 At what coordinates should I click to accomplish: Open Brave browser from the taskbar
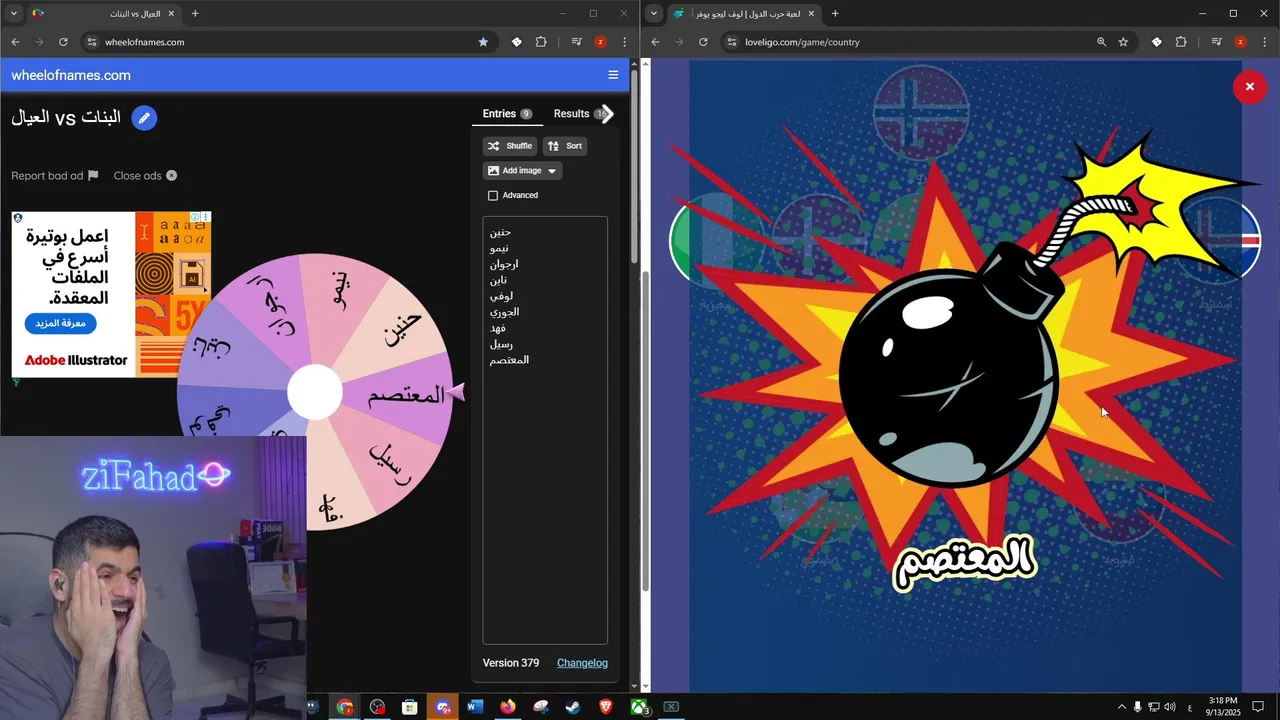(606, 707)
